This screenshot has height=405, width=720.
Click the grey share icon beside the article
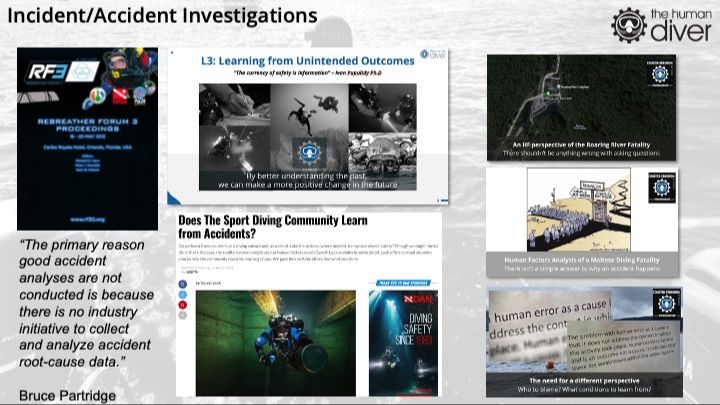tap(183, 315)
